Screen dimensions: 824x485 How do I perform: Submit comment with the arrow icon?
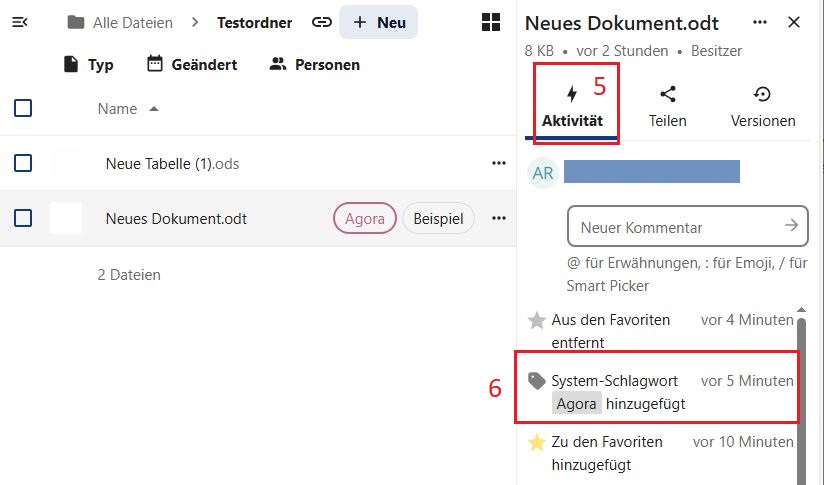791,226
